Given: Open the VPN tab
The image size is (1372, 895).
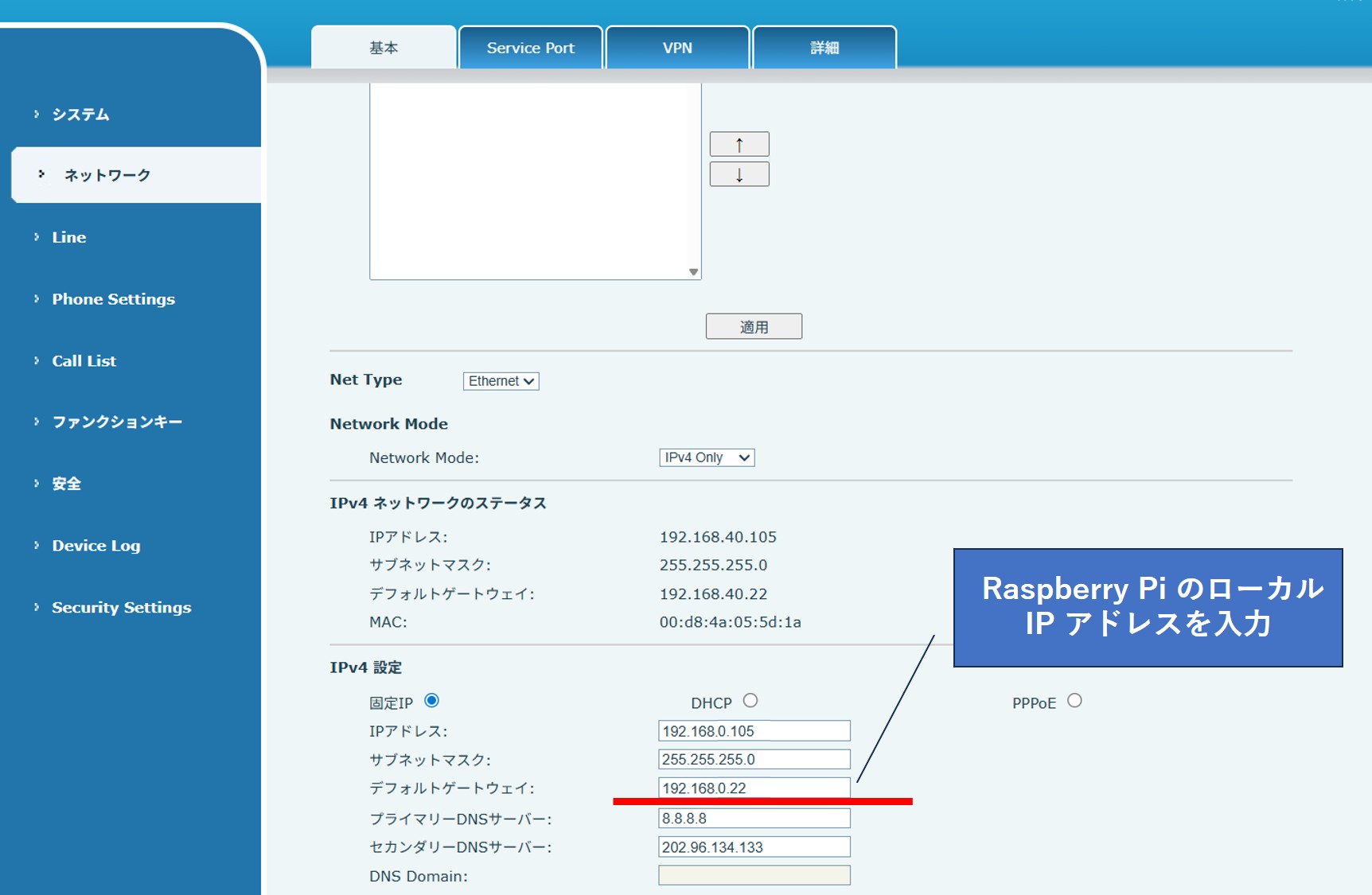Looking at the screenshot, I should tap(677, 48).
